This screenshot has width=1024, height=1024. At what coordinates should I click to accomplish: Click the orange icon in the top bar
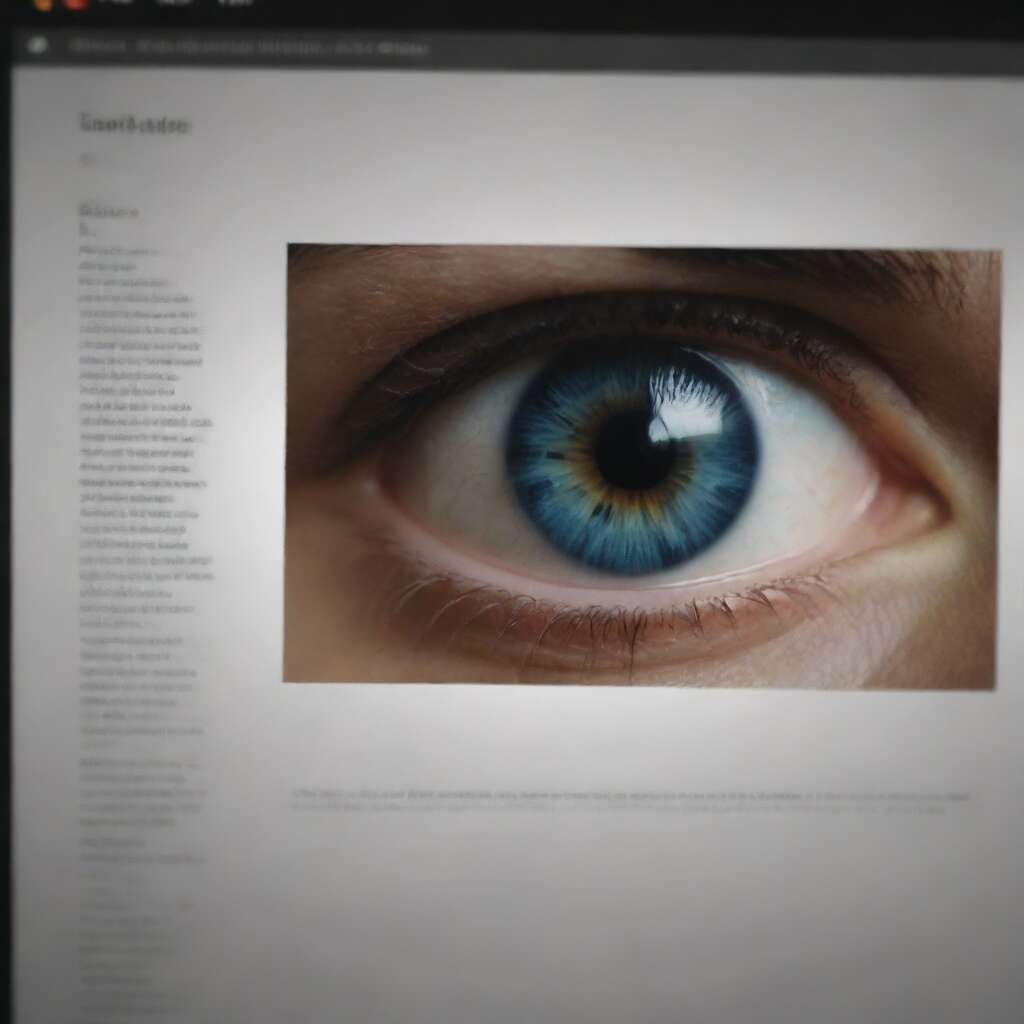pyautogui.click(x=43, y=3)
